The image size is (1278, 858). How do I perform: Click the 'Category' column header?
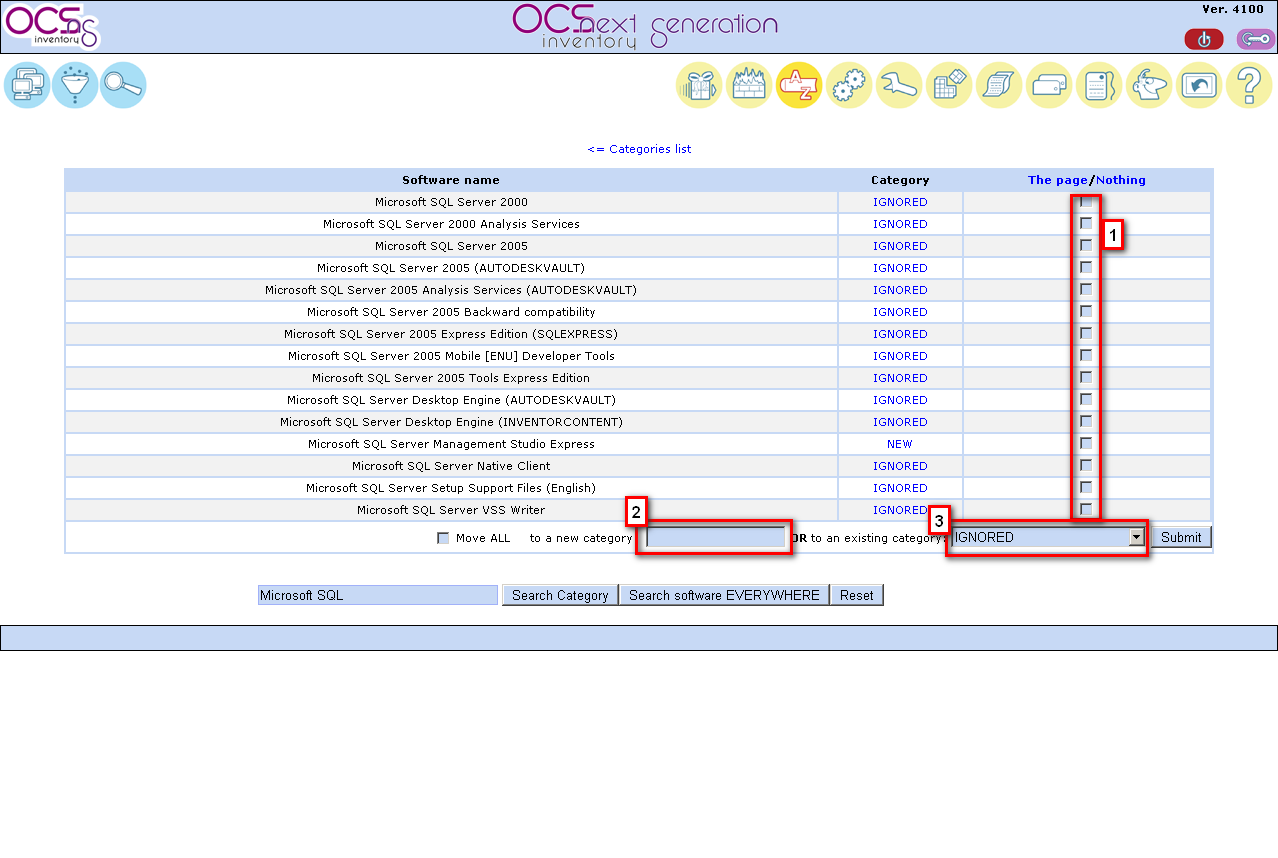[900, 180]
